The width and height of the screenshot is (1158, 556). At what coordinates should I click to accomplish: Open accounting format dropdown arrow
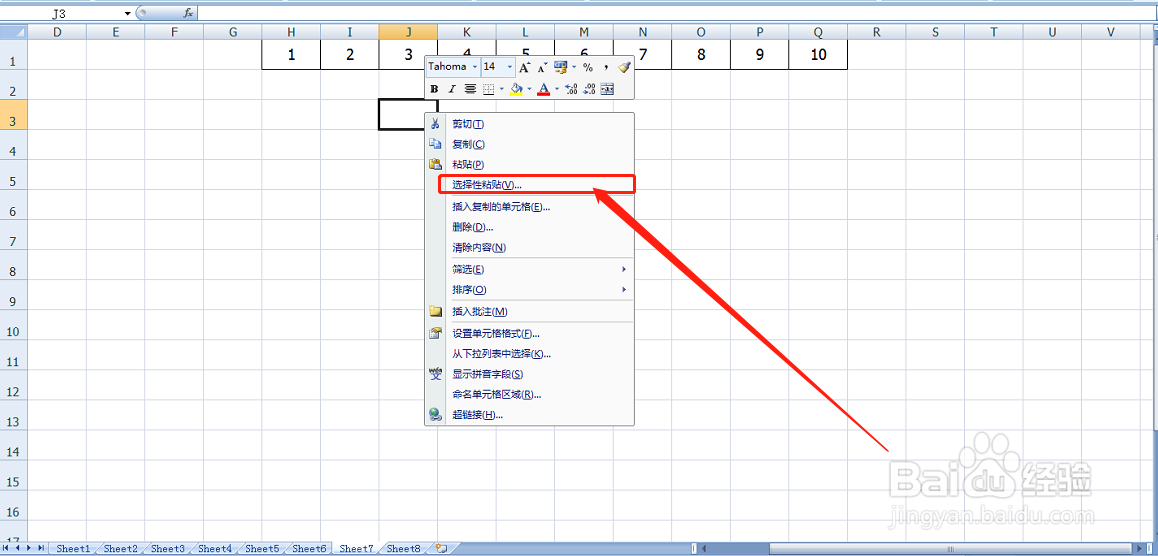pyautogui.click(x=574, y=67)
